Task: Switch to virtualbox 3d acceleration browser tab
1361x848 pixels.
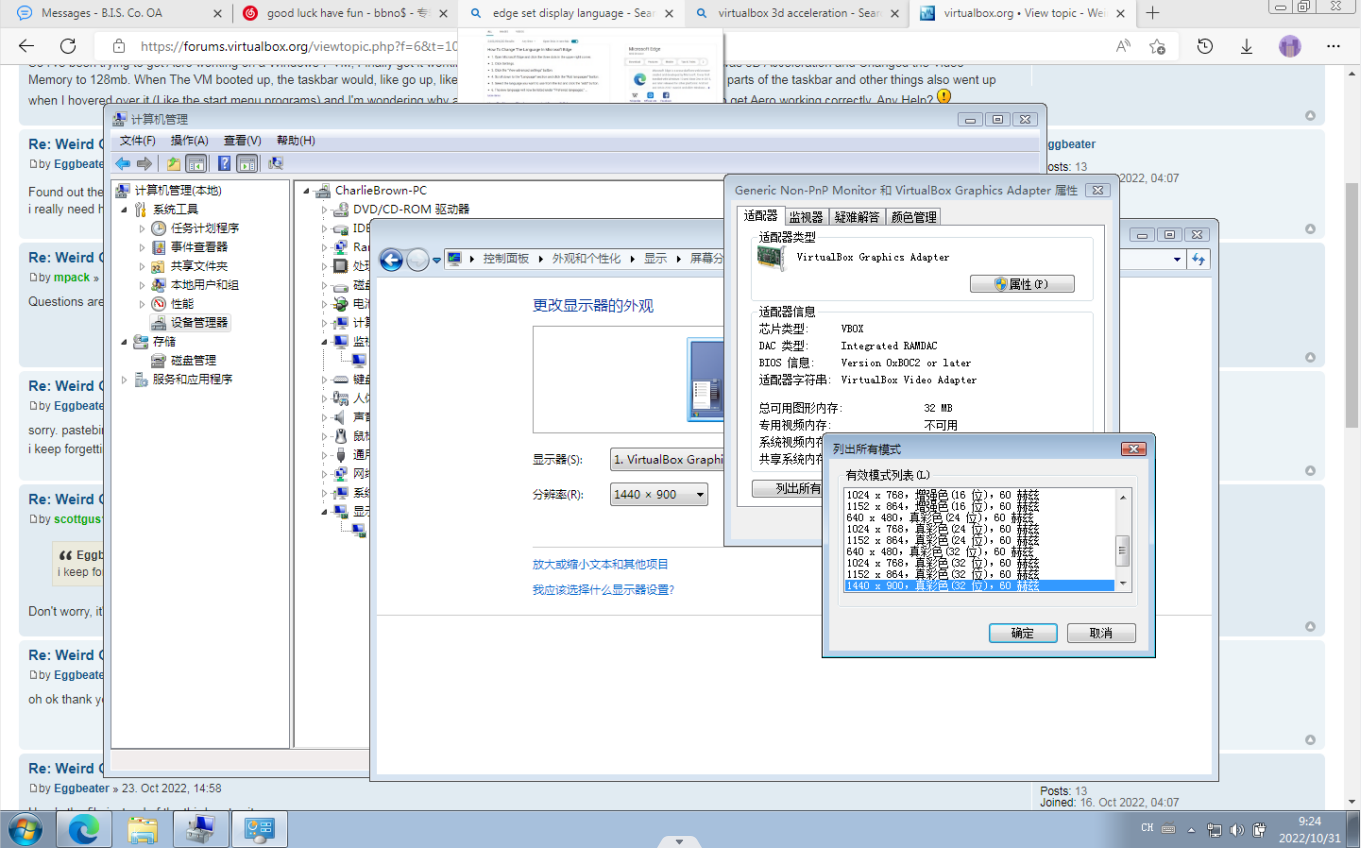Action: click(x=798, y=13)
